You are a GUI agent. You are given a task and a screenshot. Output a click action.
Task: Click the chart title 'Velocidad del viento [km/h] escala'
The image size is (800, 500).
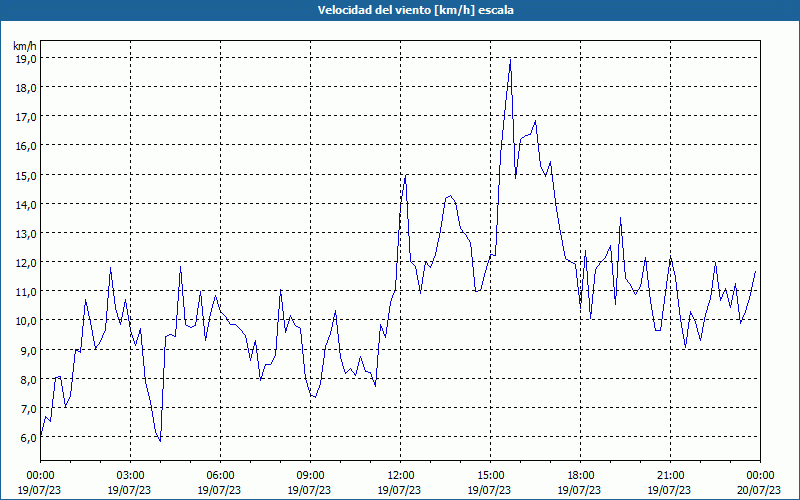click(415, 10)
